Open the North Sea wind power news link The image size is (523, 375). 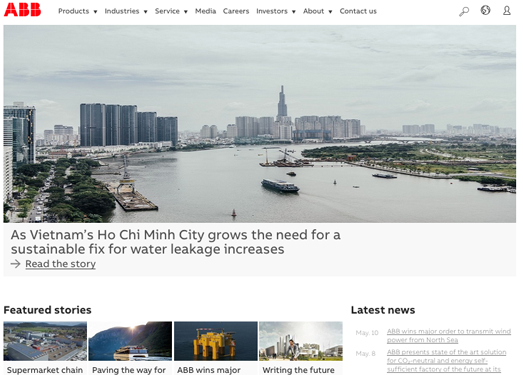[x=449, y=336]
